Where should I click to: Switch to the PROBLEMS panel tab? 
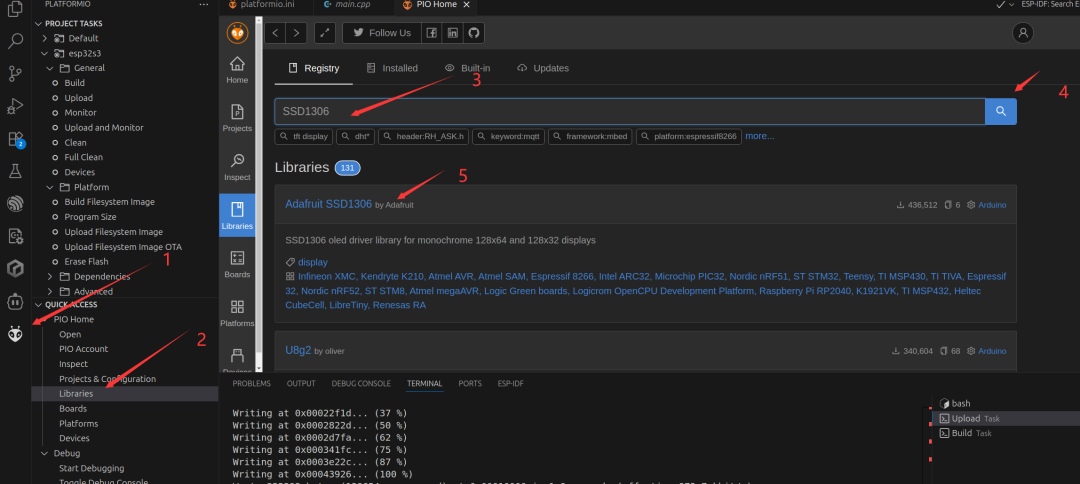tap(251, 383)
